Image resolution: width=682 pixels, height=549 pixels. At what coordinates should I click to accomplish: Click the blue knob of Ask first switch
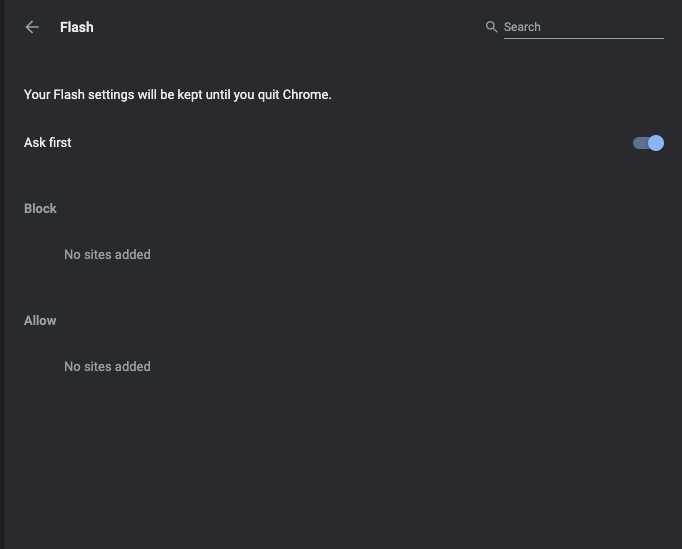coord(656,143)
